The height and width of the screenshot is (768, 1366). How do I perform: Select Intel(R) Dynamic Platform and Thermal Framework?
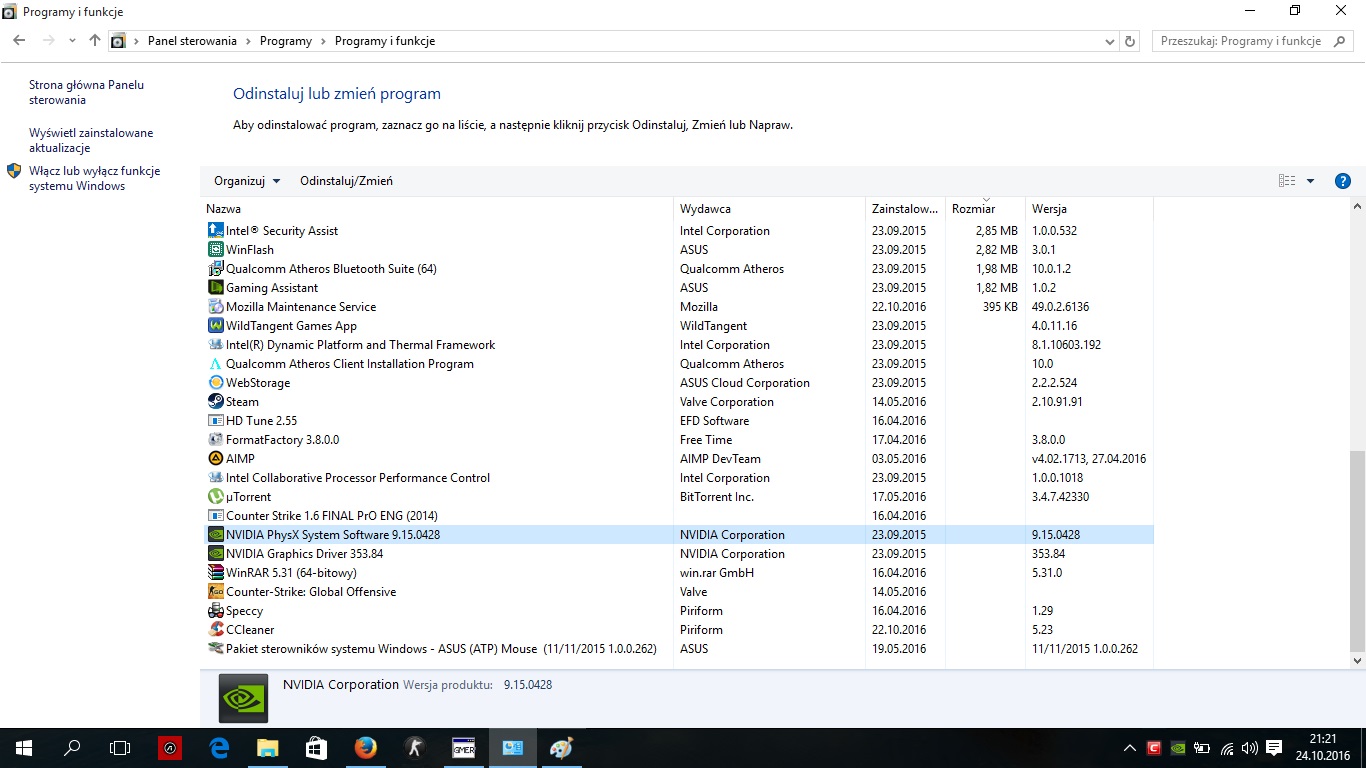(x=678, y=345)
